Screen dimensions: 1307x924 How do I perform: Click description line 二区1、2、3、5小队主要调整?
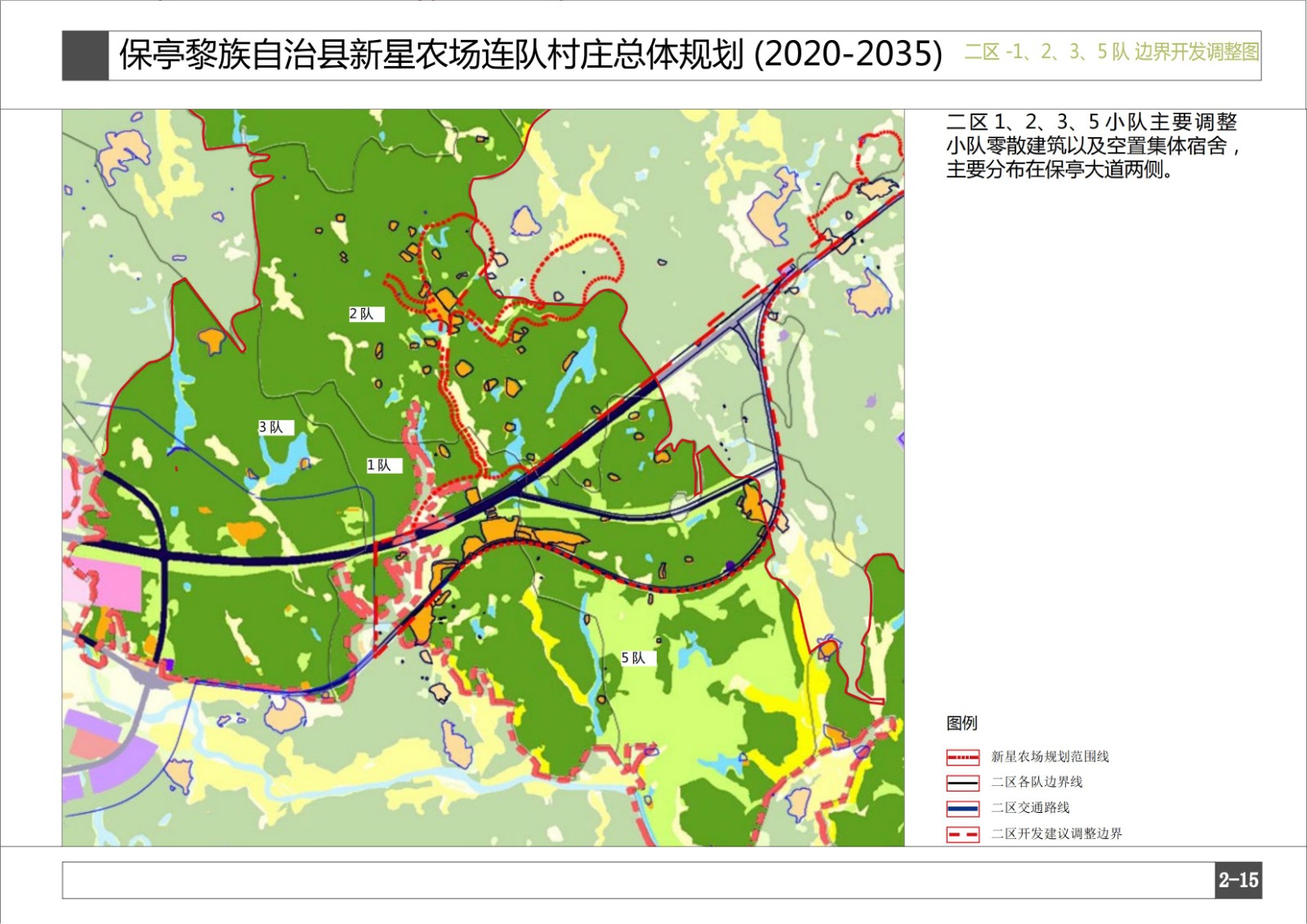click(1091, 123)
